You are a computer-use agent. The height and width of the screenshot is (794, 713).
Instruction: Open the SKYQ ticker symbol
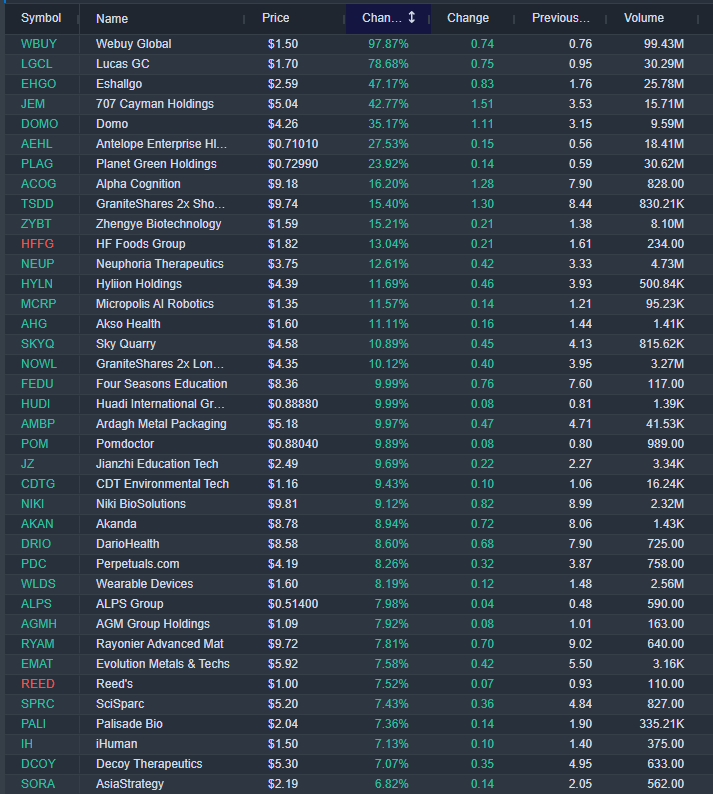click(x=37, y=344)
